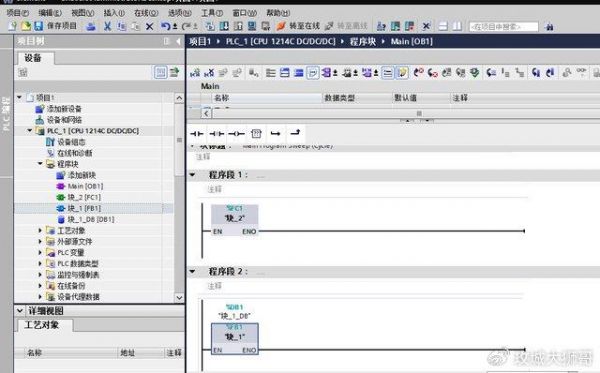
Task: Click insert network icon in editor toolbar
Action: pyautogui.click(x=195, y=72)
